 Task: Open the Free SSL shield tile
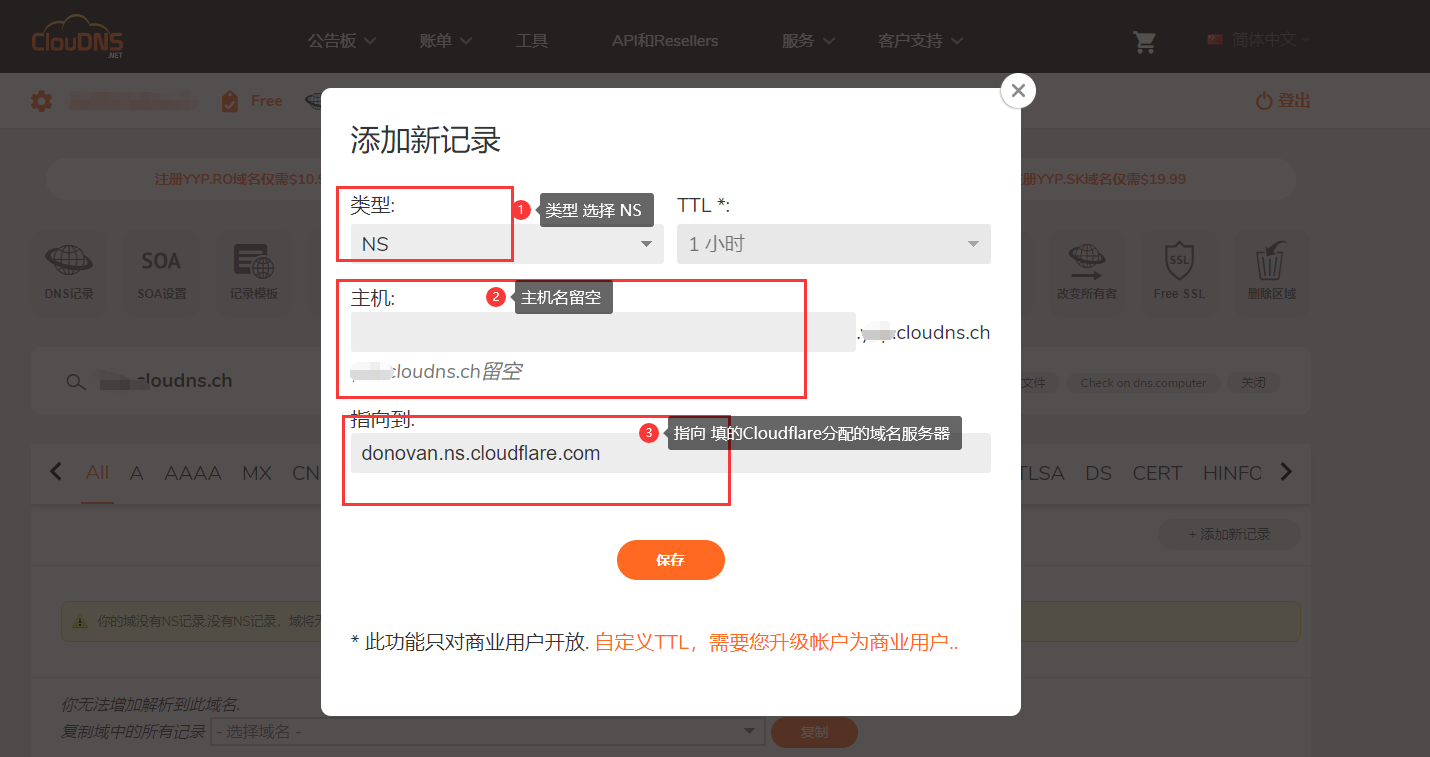pyautogui.click(x=1179, y=271)
